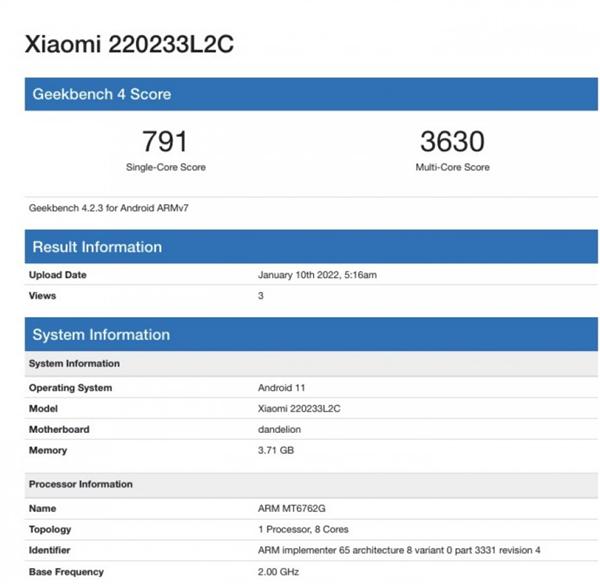Viewport: 600px width, 584px height.
Task: Click the single-core score 791
Action: [x=165, y=141]
